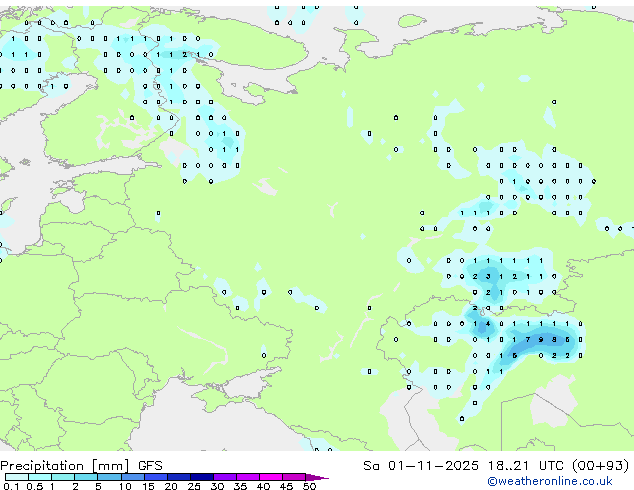
Task: Click the 0.1–0.5 mm legend color box
Action: [x=17, y=477]
